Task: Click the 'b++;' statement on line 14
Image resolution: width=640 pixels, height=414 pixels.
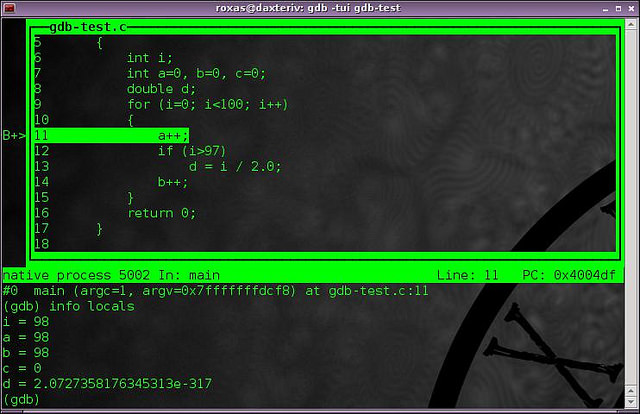Action: coord(172,182)
